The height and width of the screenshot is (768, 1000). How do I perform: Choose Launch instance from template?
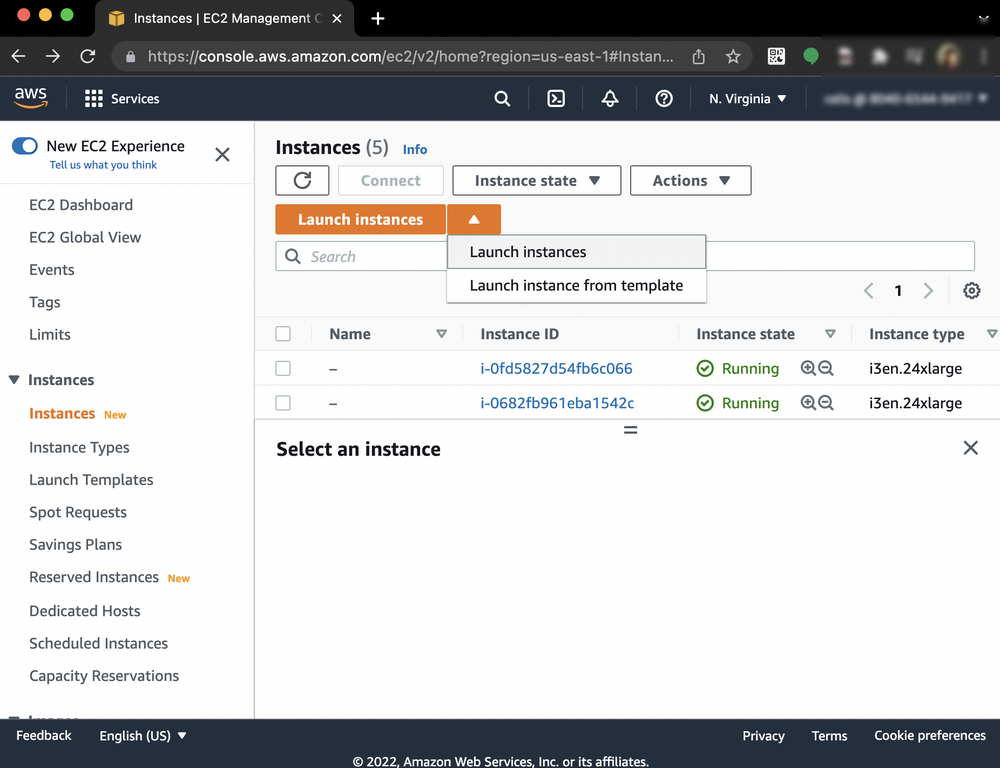pyautogui.click(x=576, y=285)
